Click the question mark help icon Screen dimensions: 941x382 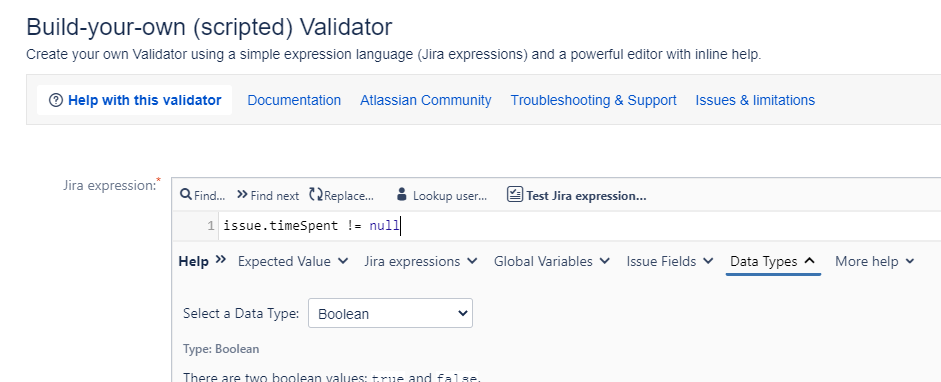[x=56, y=100]
